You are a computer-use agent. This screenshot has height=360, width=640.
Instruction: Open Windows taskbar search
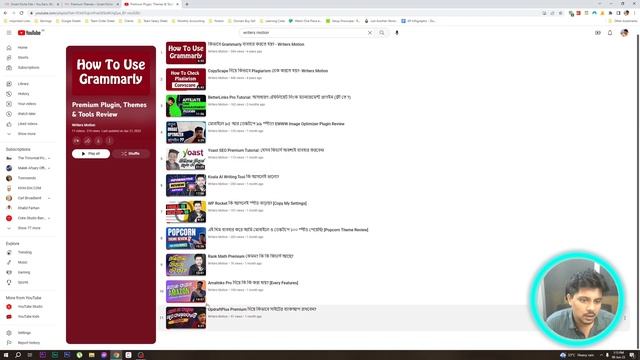18,355
